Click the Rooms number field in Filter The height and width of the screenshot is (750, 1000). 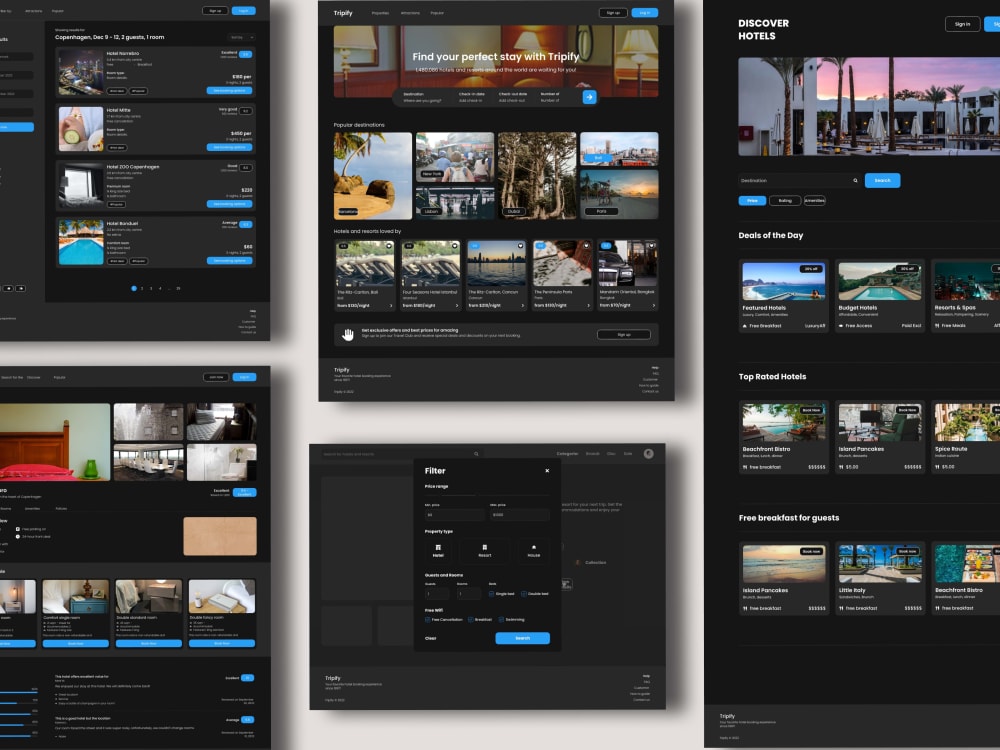(x=469, y=594)
